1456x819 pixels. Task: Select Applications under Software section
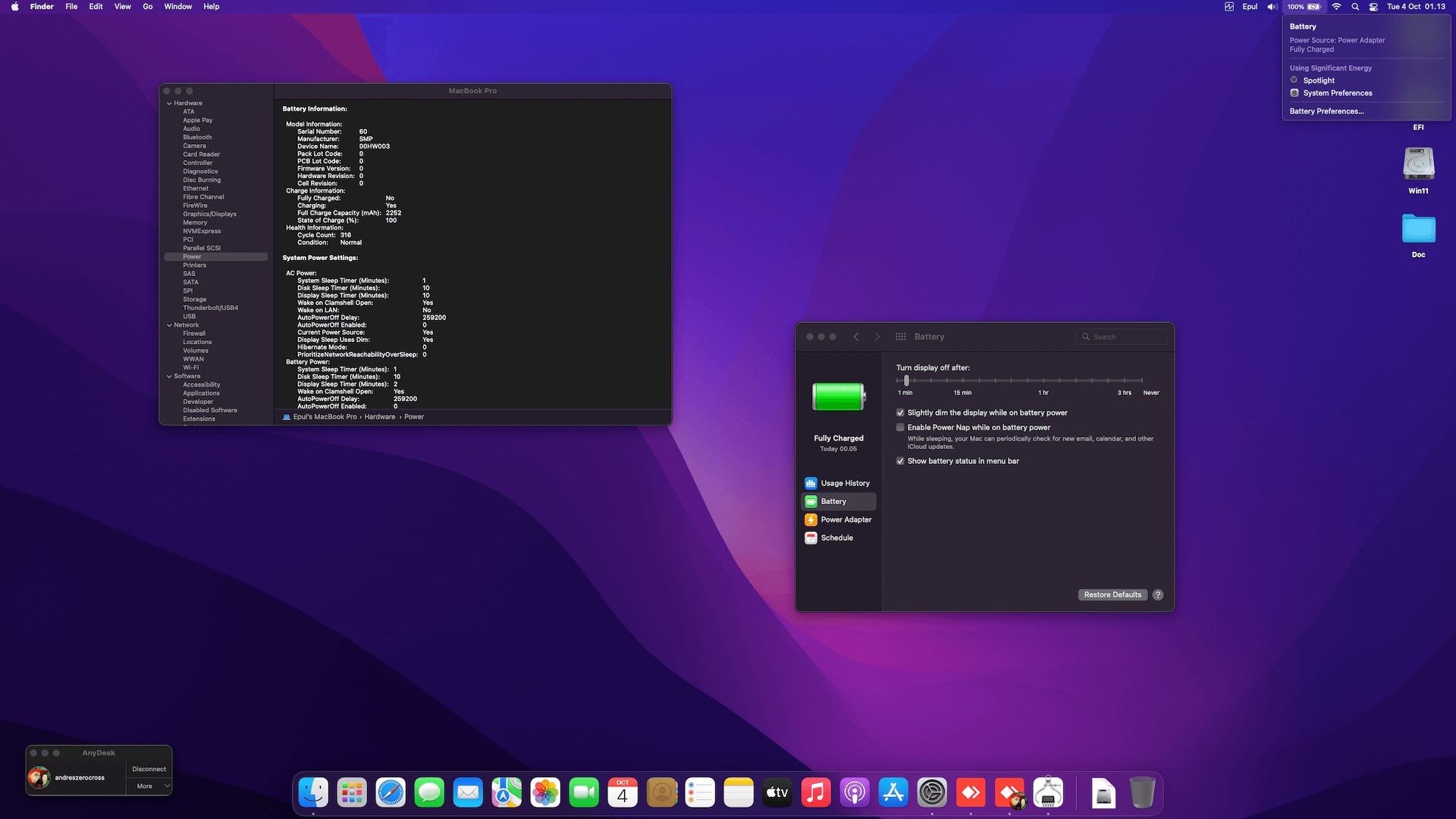click(201, 394)
